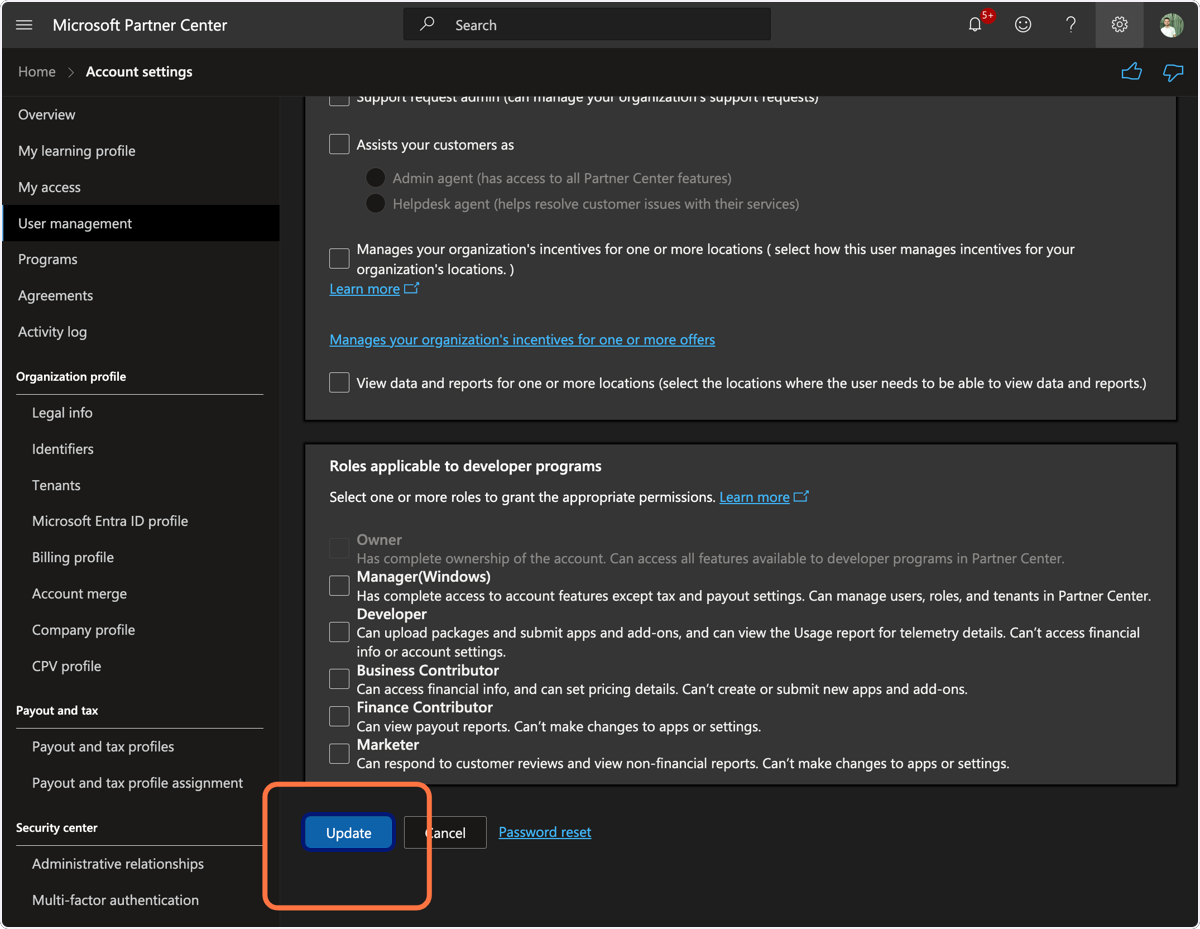Check the Manager(Windows) role checkbox
Viewport: 1200px width, 929px height.
coord(339,586)
